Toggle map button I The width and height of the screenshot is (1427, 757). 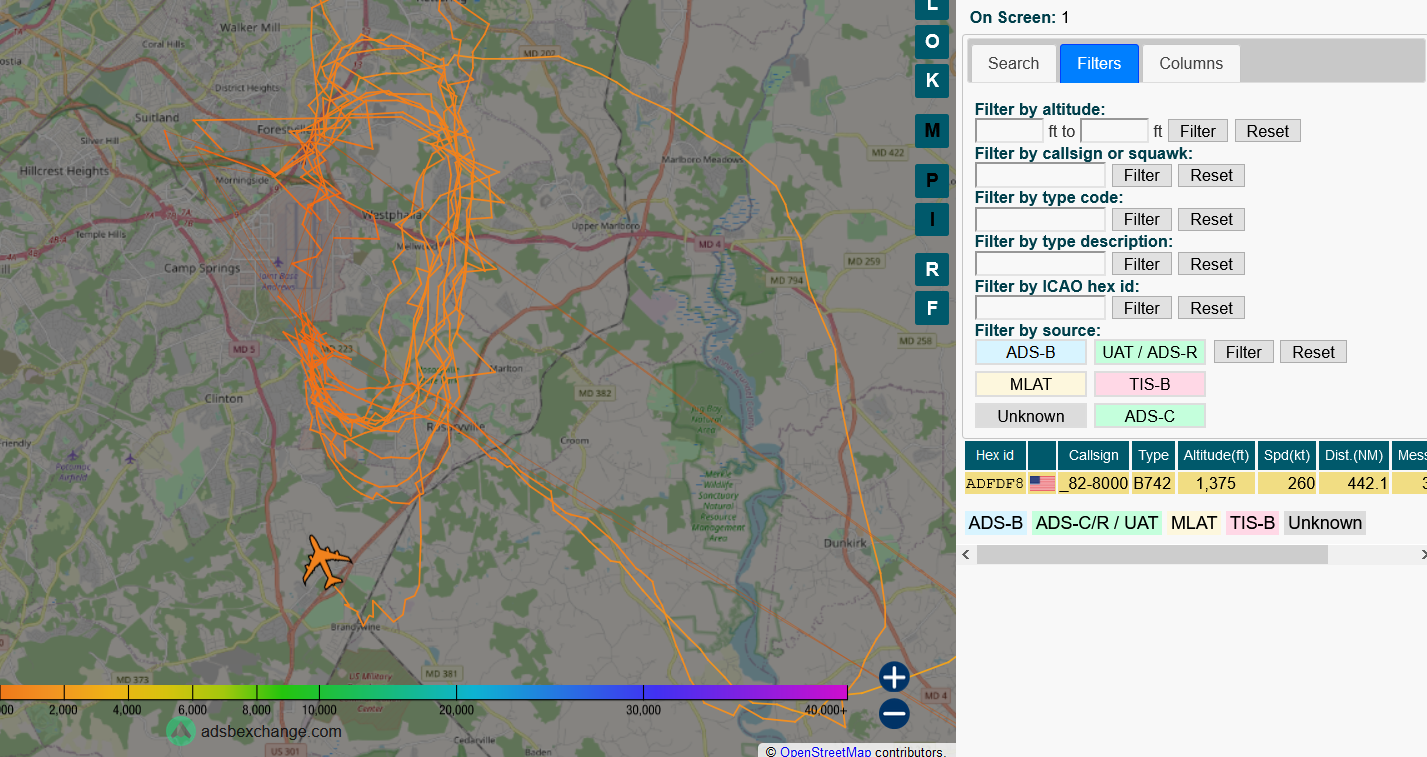coord(932,219)
